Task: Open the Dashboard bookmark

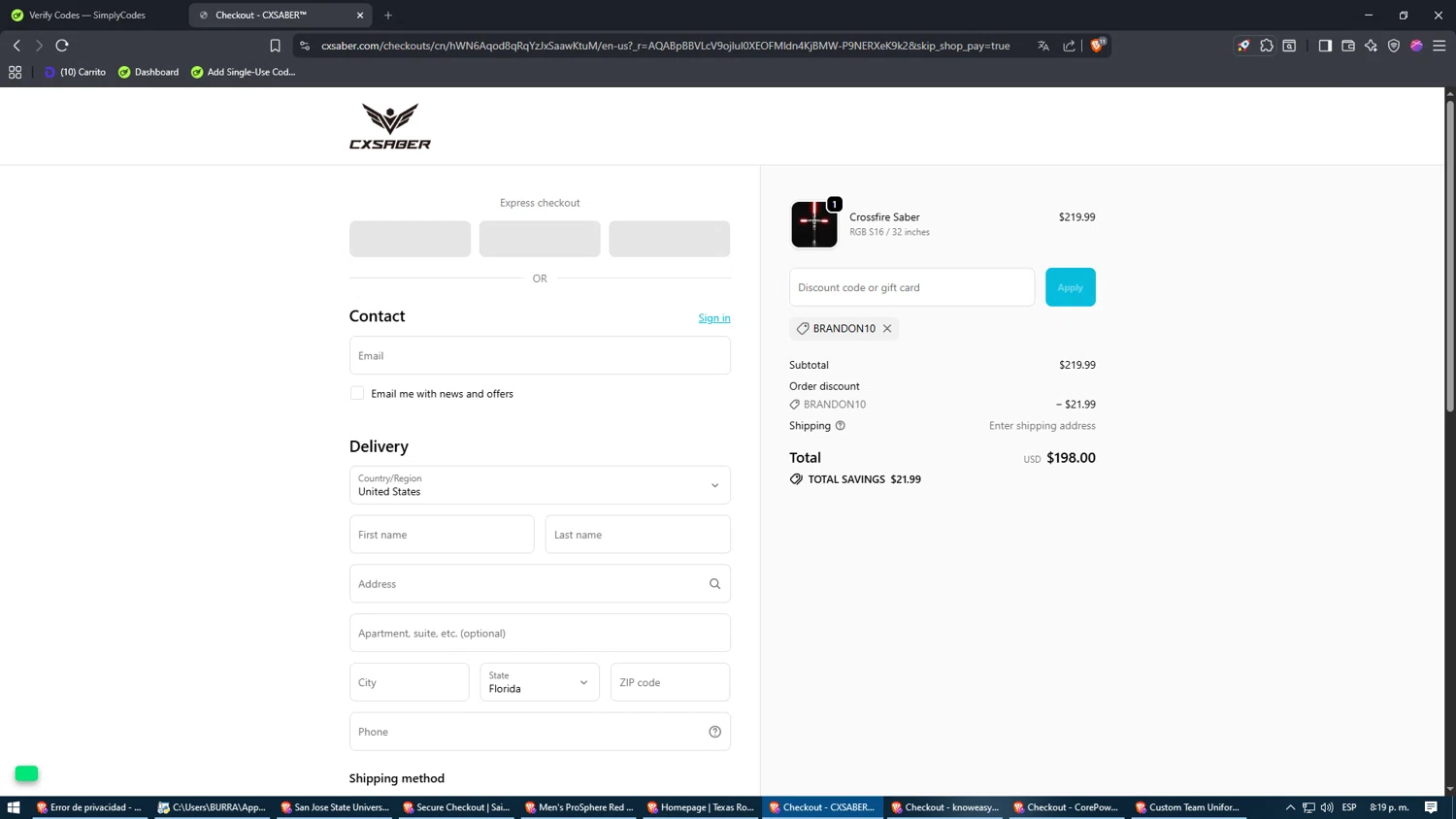Action: click(149, 72)
